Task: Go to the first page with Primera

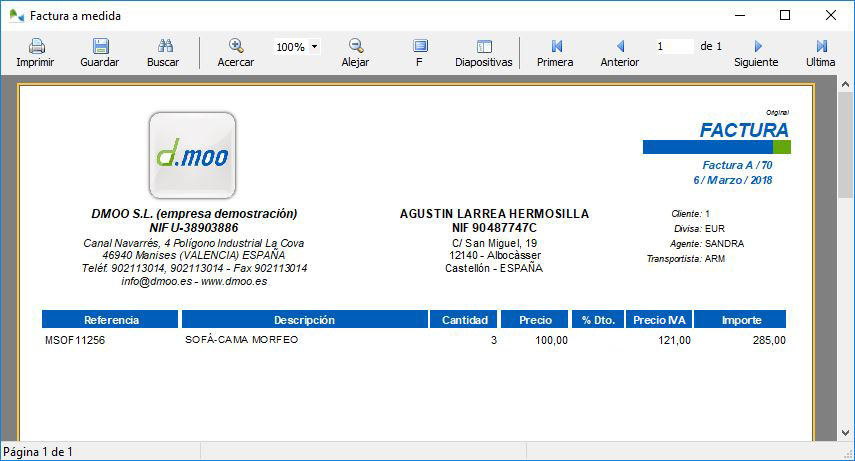Action: pyautogui.click(x=556, y=46)
